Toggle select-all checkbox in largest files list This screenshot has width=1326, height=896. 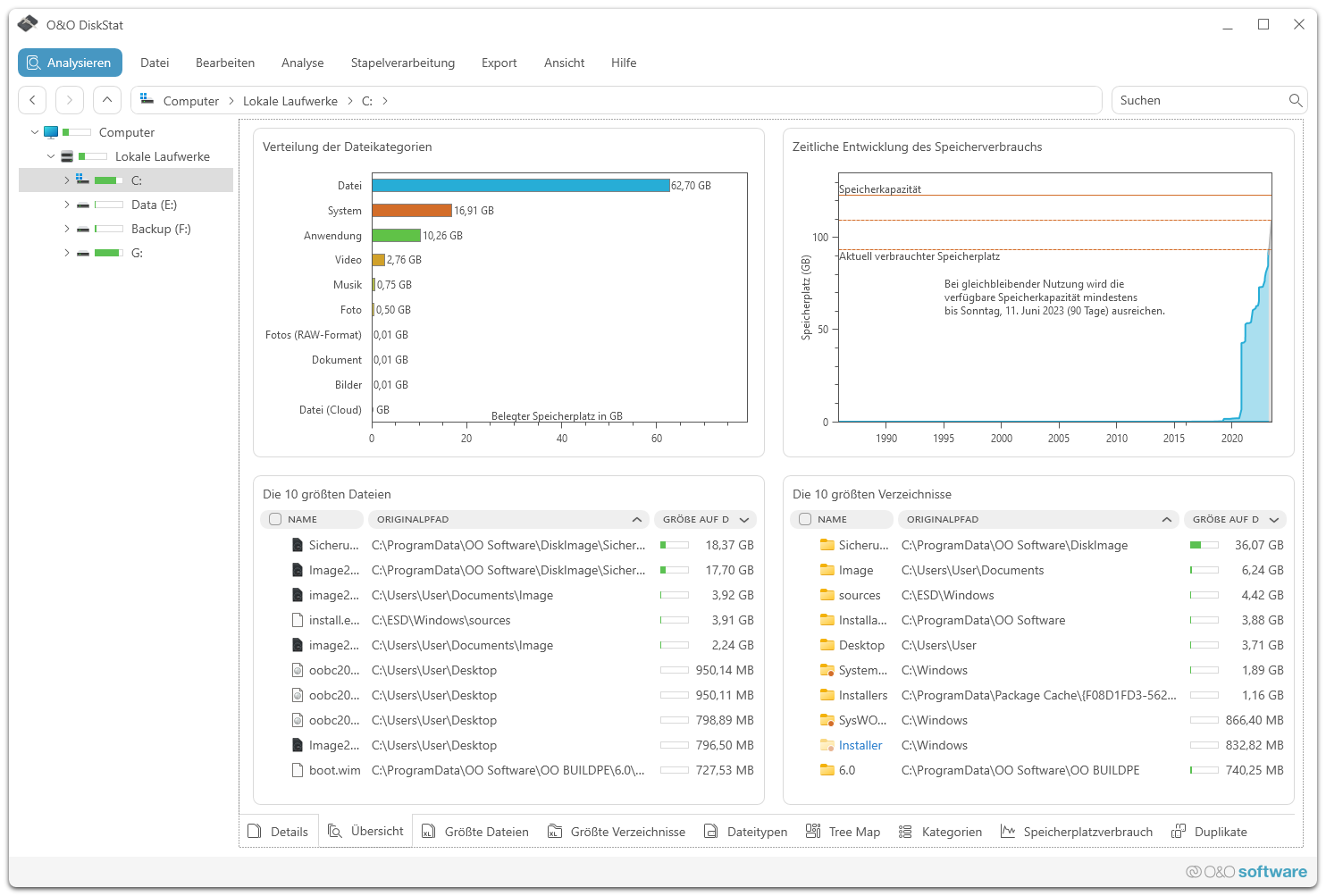pos(275,519)
